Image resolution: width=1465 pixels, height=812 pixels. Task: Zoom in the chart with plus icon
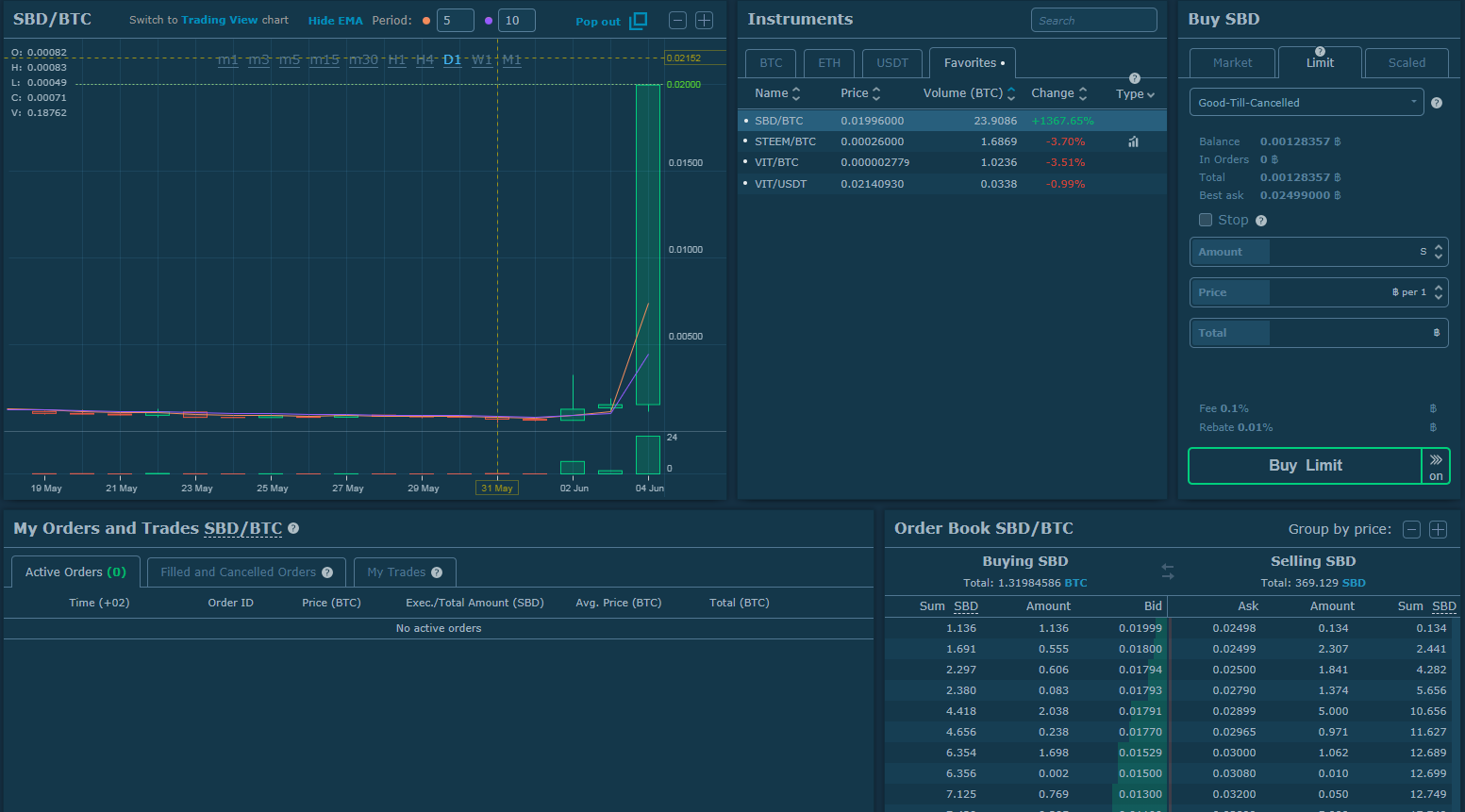[704, 20]
